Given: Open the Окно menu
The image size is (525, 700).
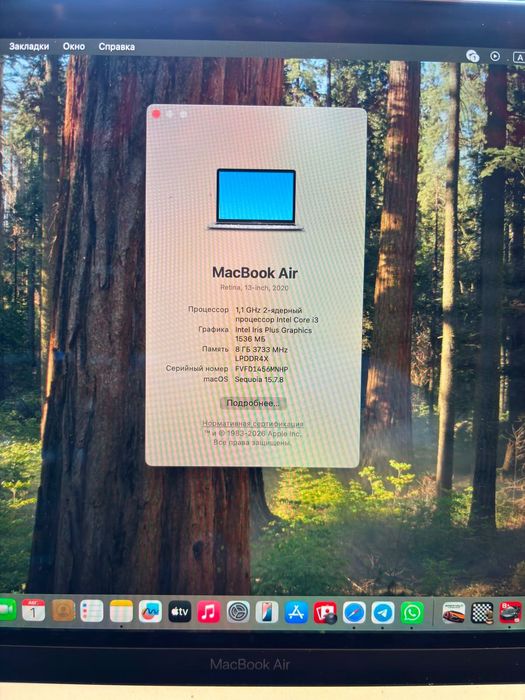Looking at the screenshot, I should click(74, 46).
